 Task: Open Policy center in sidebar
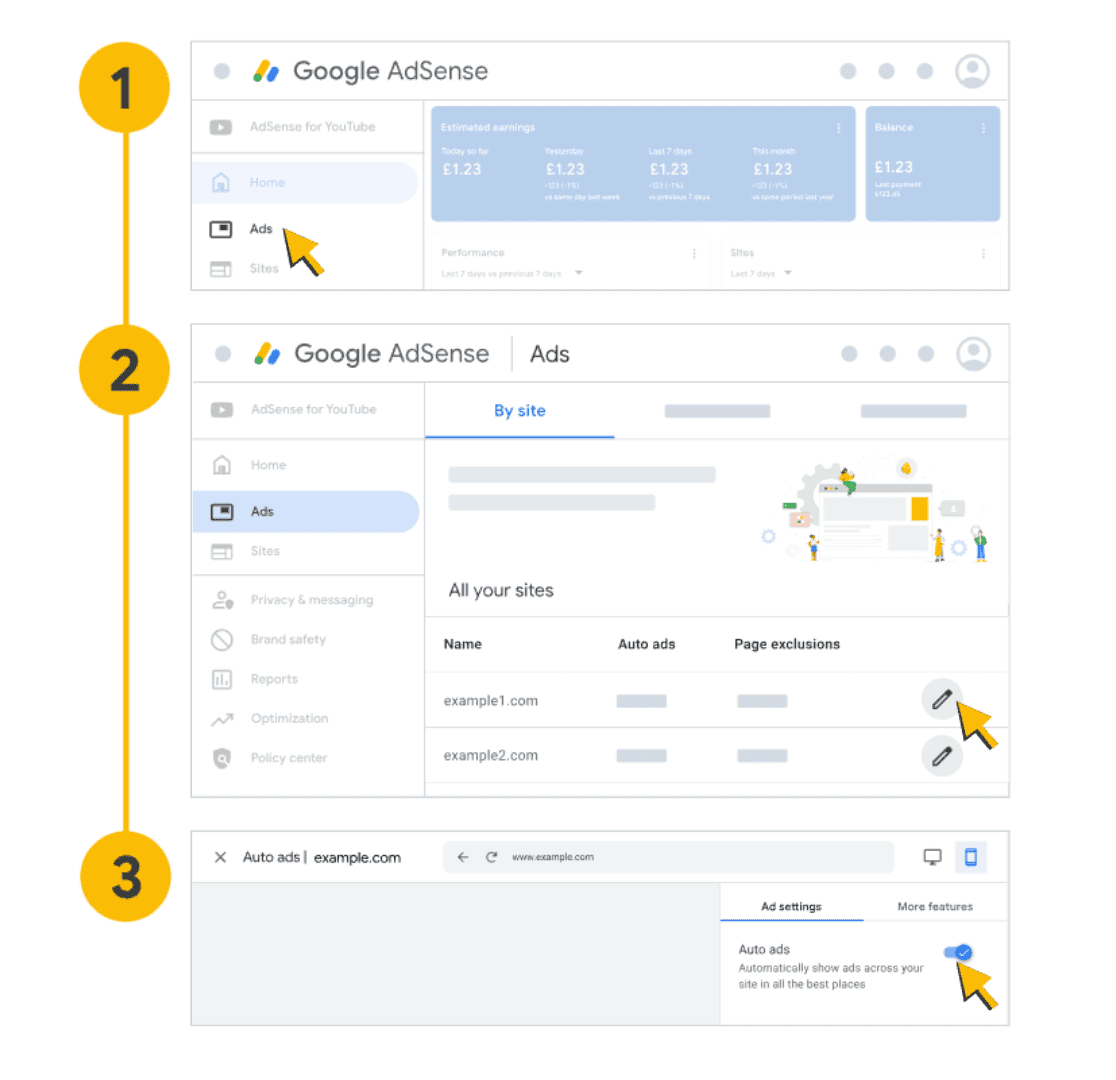pyautogui.click(x=288, y=757)
